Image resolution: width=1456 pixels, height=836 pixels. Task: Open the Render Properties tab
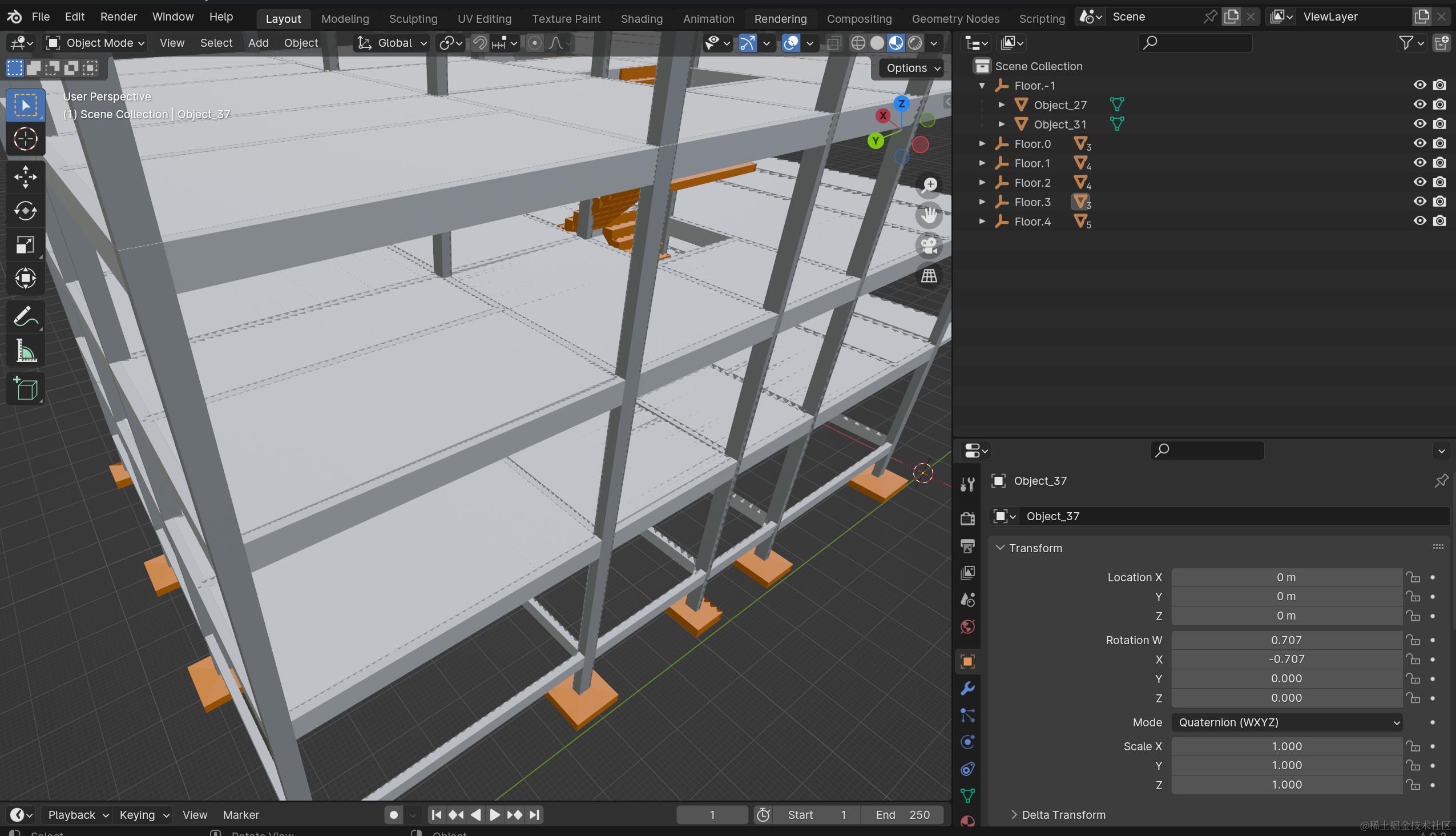(967, 517)
